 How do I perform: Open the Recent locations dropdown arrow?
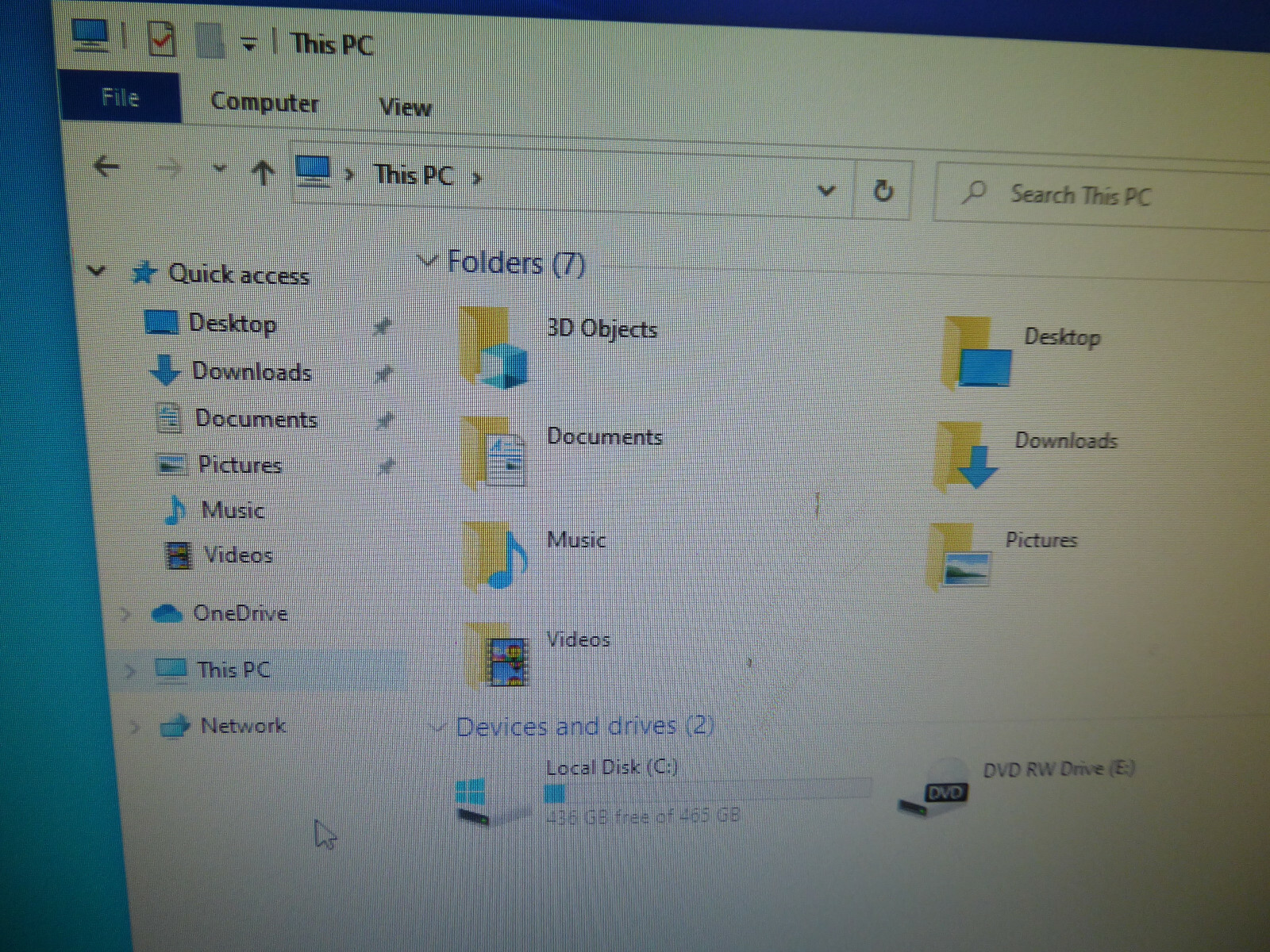pos(220,168)
